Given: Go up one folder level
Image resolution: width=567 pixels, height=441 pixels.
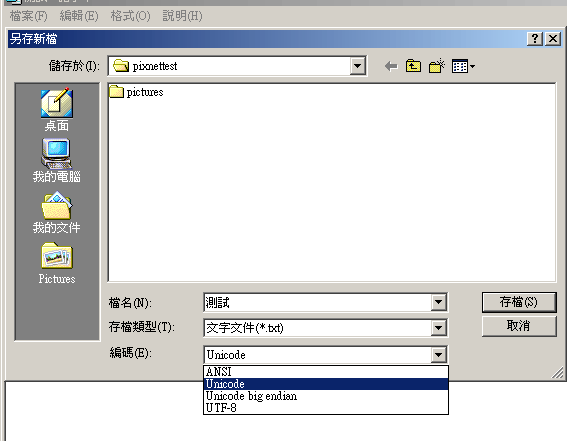Looking at the screenshot, I should click(x=413, y=66).
